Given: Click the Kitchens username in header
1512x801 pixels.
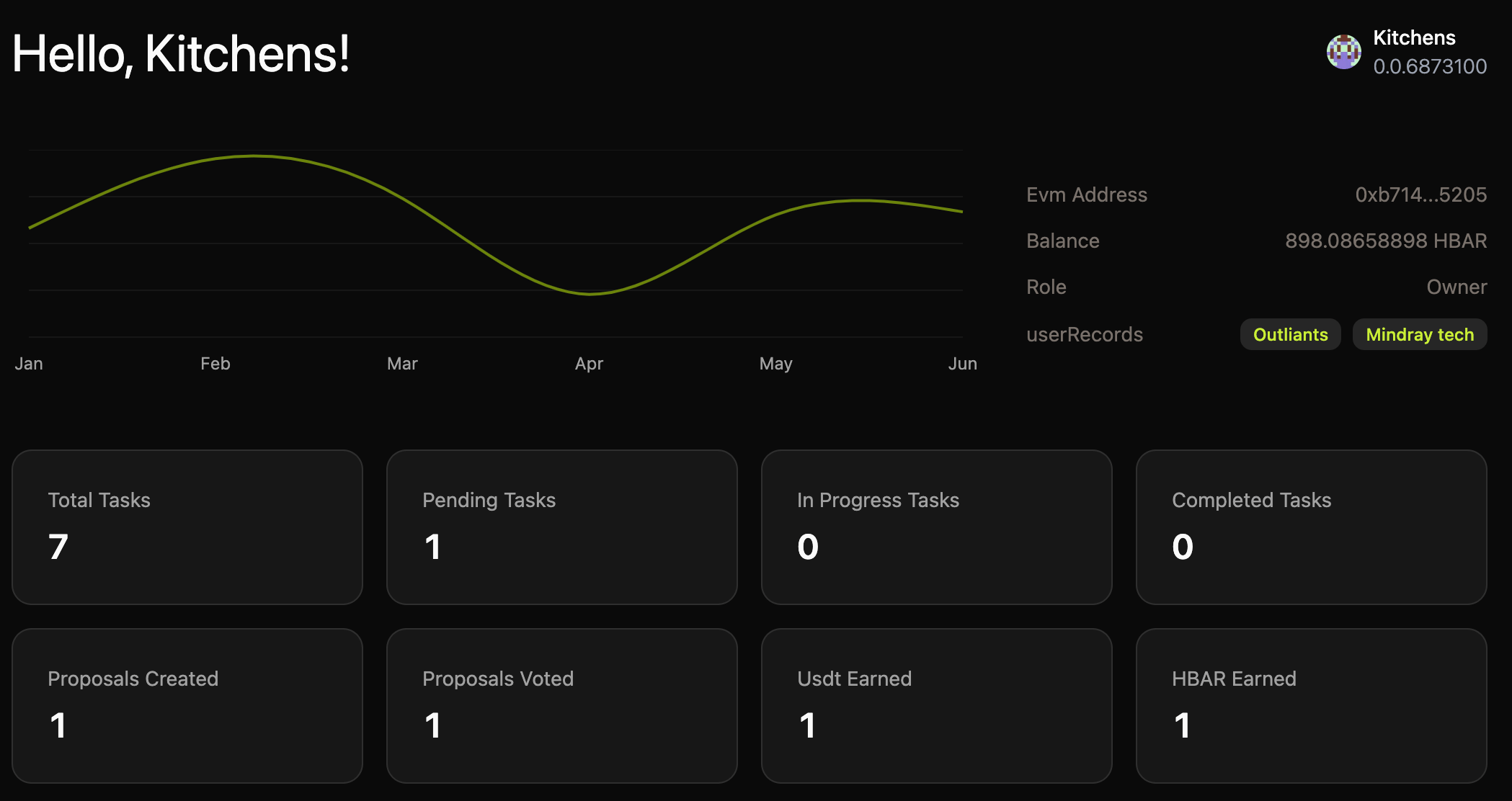Looking at the screenshot, I should 1414,37.
